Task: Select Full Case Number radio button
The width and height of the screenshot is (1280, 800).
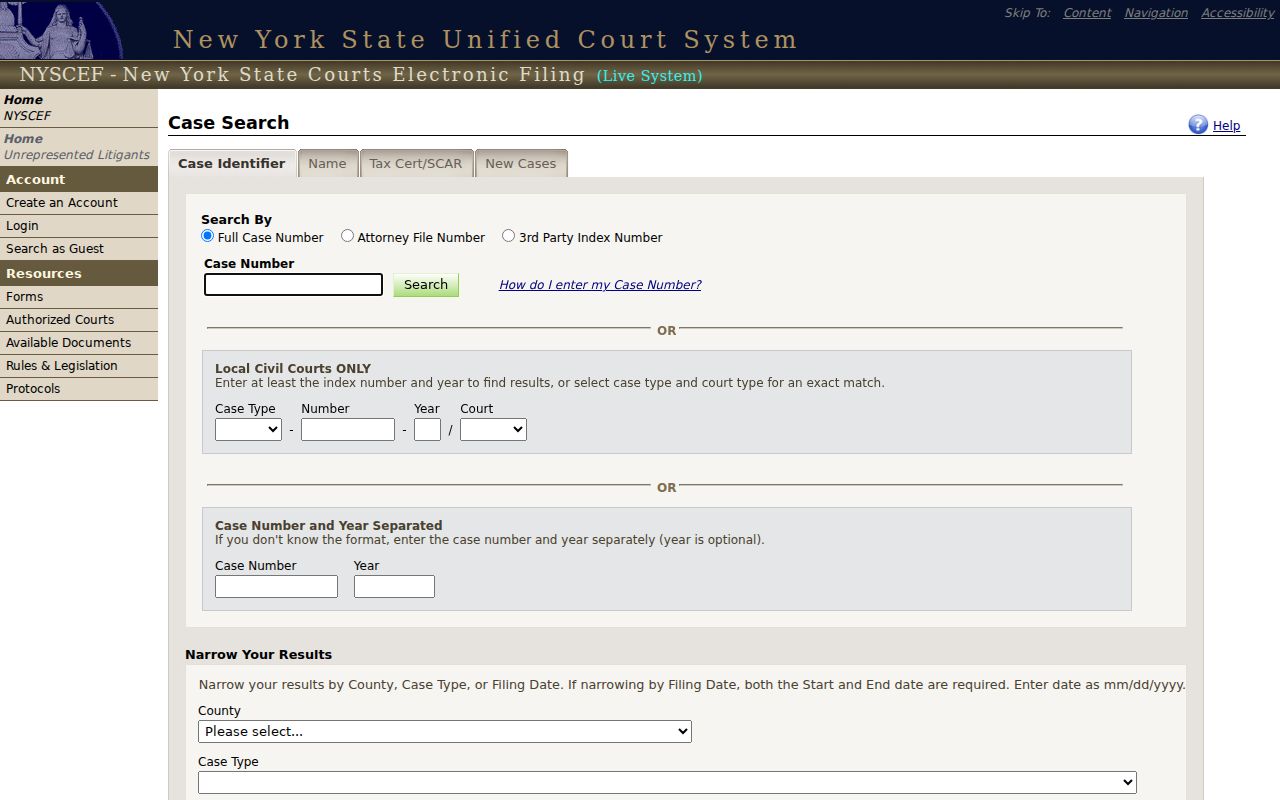Action: click(x=208, y=236)
